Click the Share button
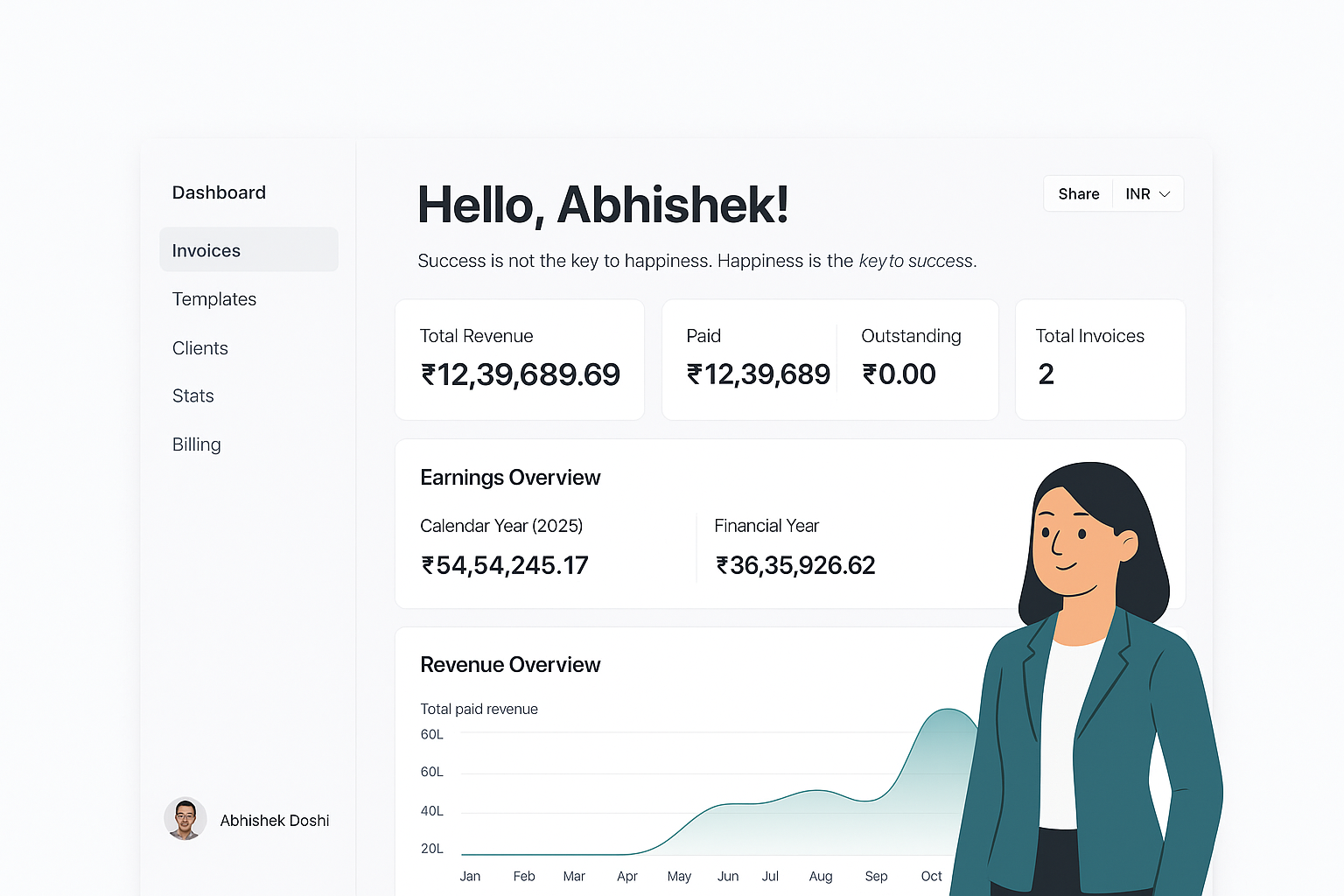This screenshot has width=1344, height=896. click(x=1078, y=193)
